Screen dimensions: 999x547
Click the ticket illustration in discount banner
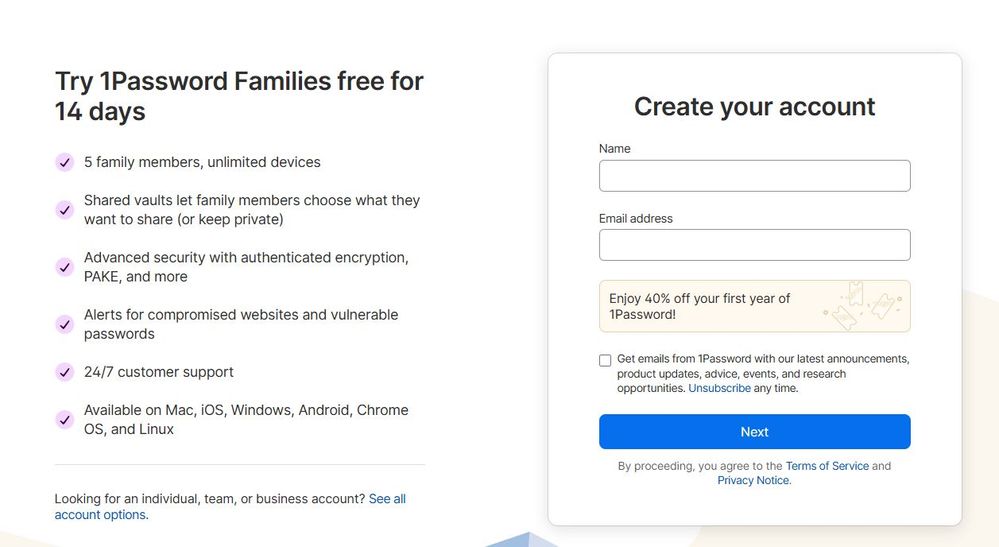[x=863, y=306]
